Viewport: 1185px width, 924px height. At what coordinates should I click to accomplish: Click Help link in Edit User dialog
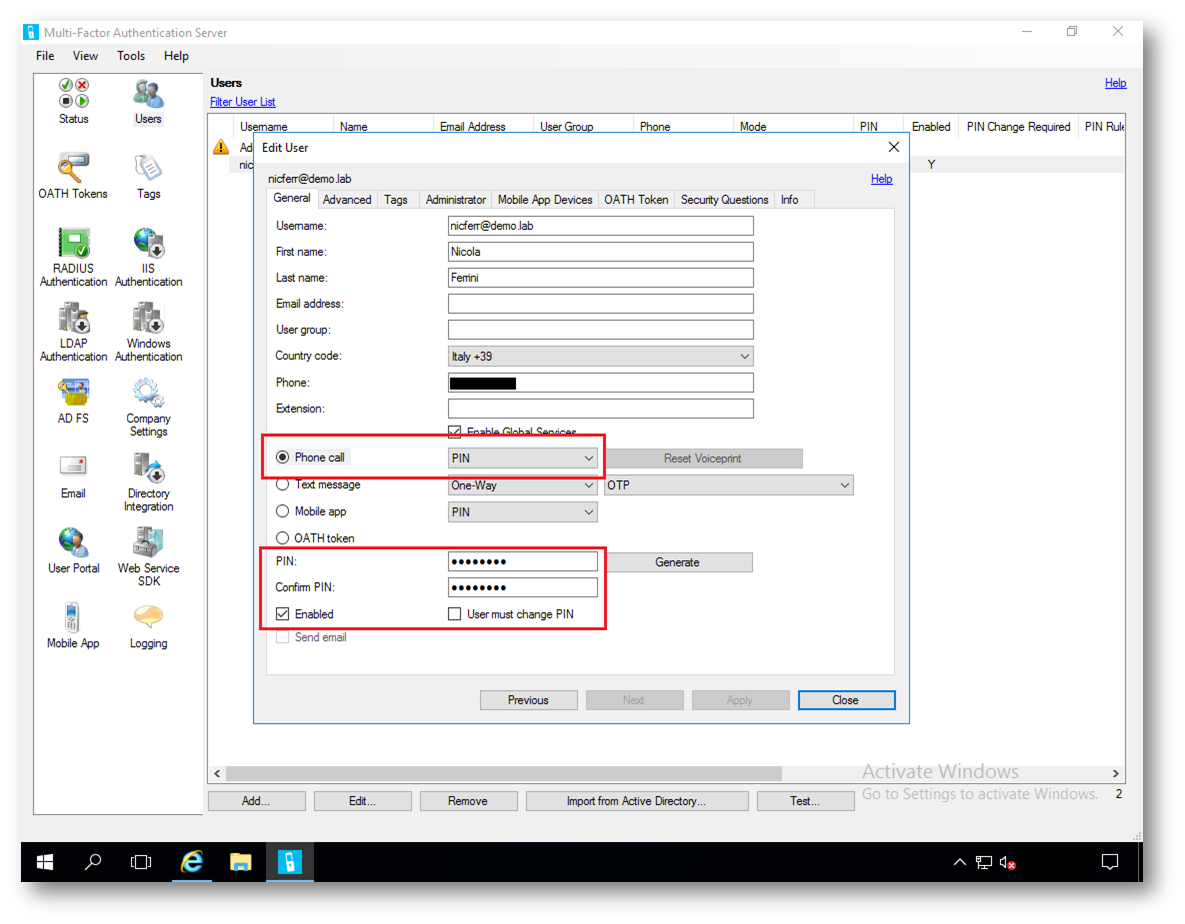881,179
